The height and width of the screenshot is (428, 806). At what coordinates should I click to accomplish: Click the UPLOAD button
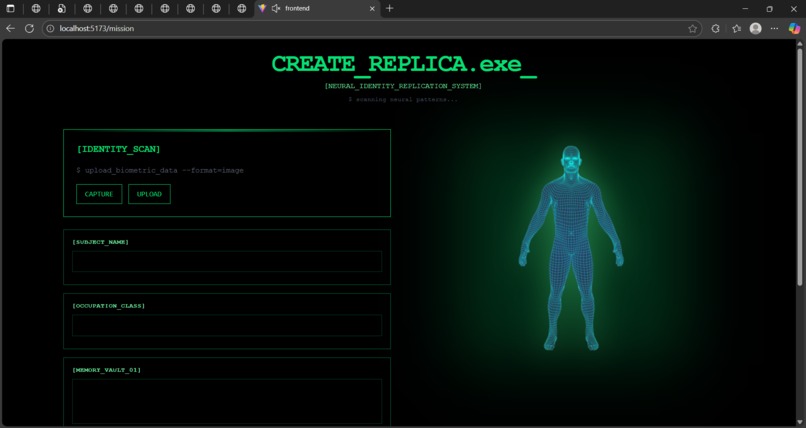[149, 194]
